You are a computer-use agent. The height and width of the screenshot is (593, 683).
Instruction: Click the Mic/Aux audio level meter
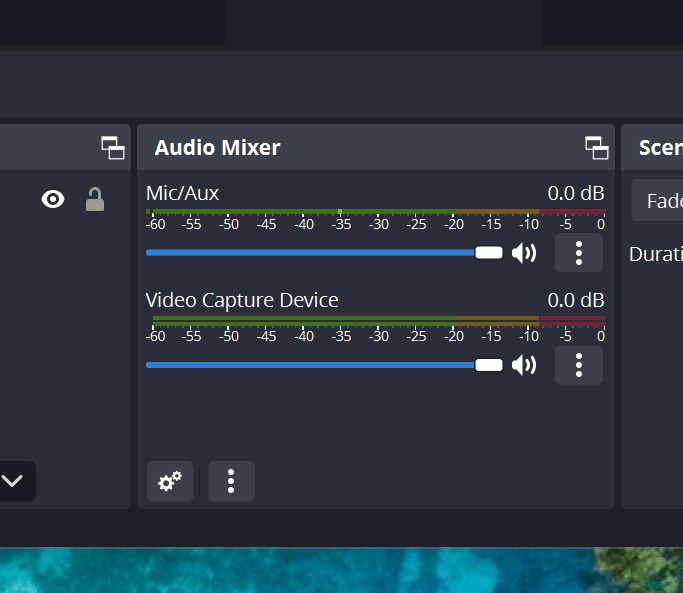coord(376,212)
